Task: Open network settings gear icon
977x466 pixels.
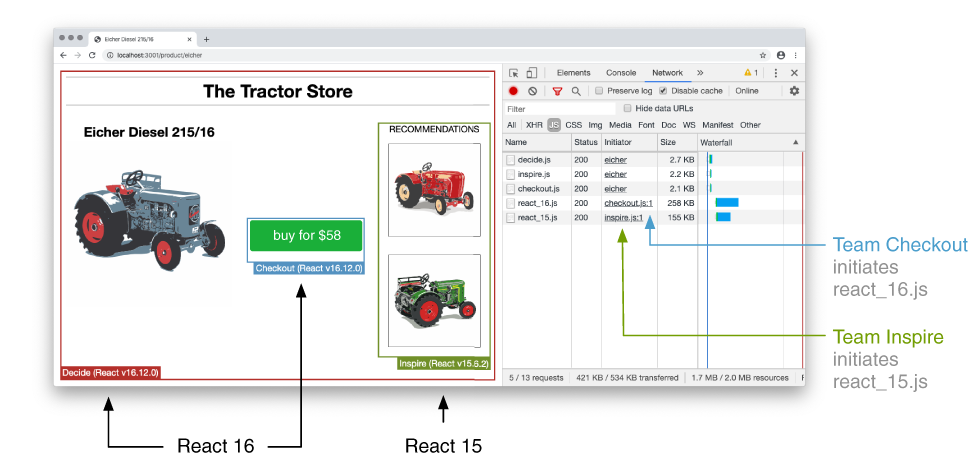Action: pyautogui.click(x=795, y=91)
